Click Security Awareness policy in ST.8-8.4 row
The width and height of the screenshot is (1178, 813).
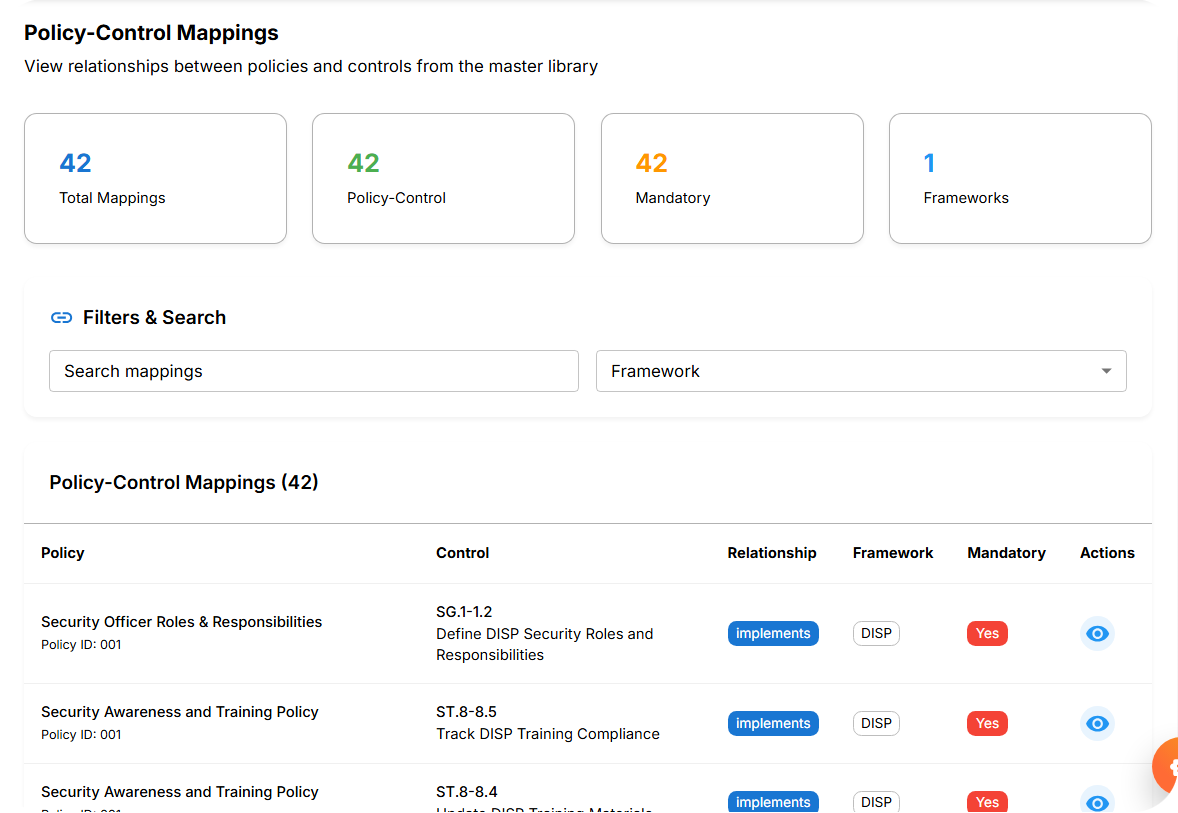coord(180,792)
